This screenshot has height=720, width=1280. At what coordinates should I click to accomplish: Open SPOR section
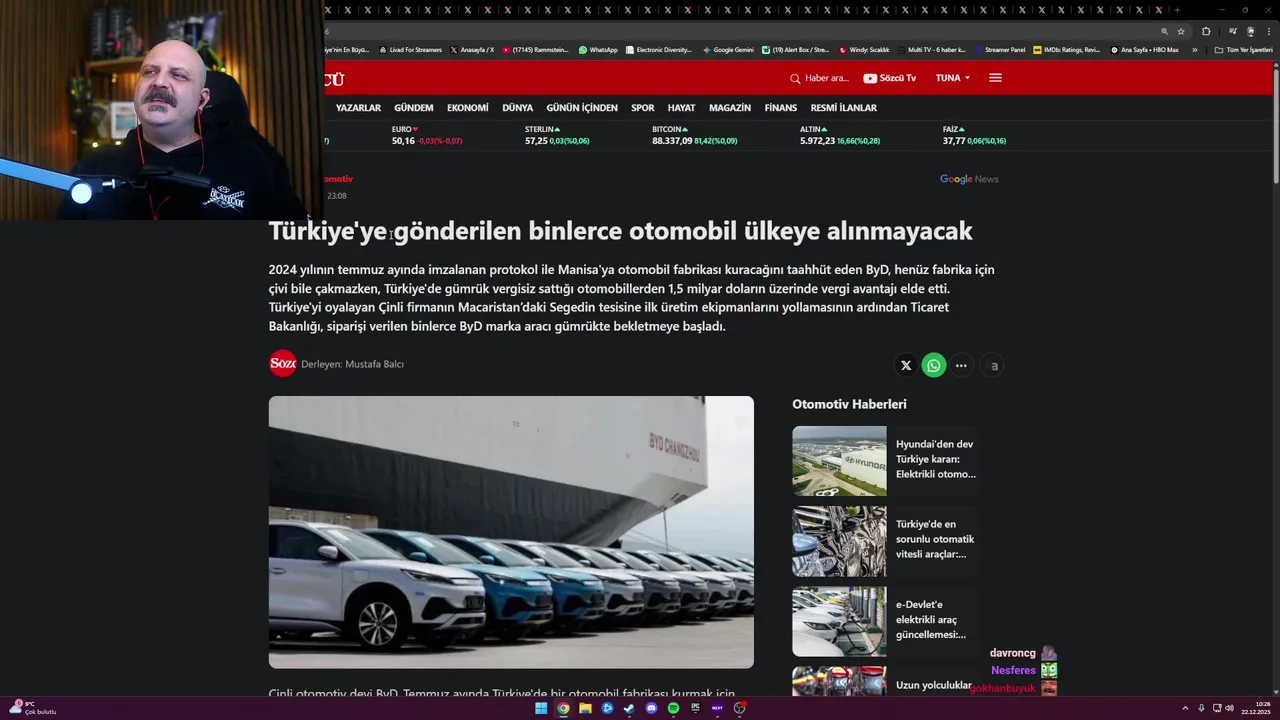[x=643, y=108]
